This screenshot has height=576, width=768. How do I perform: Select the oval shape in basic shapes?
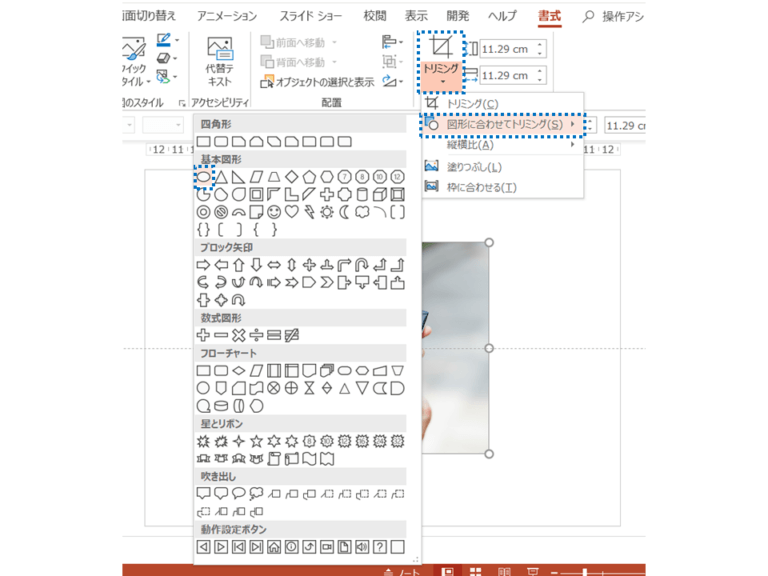point(203,176)
